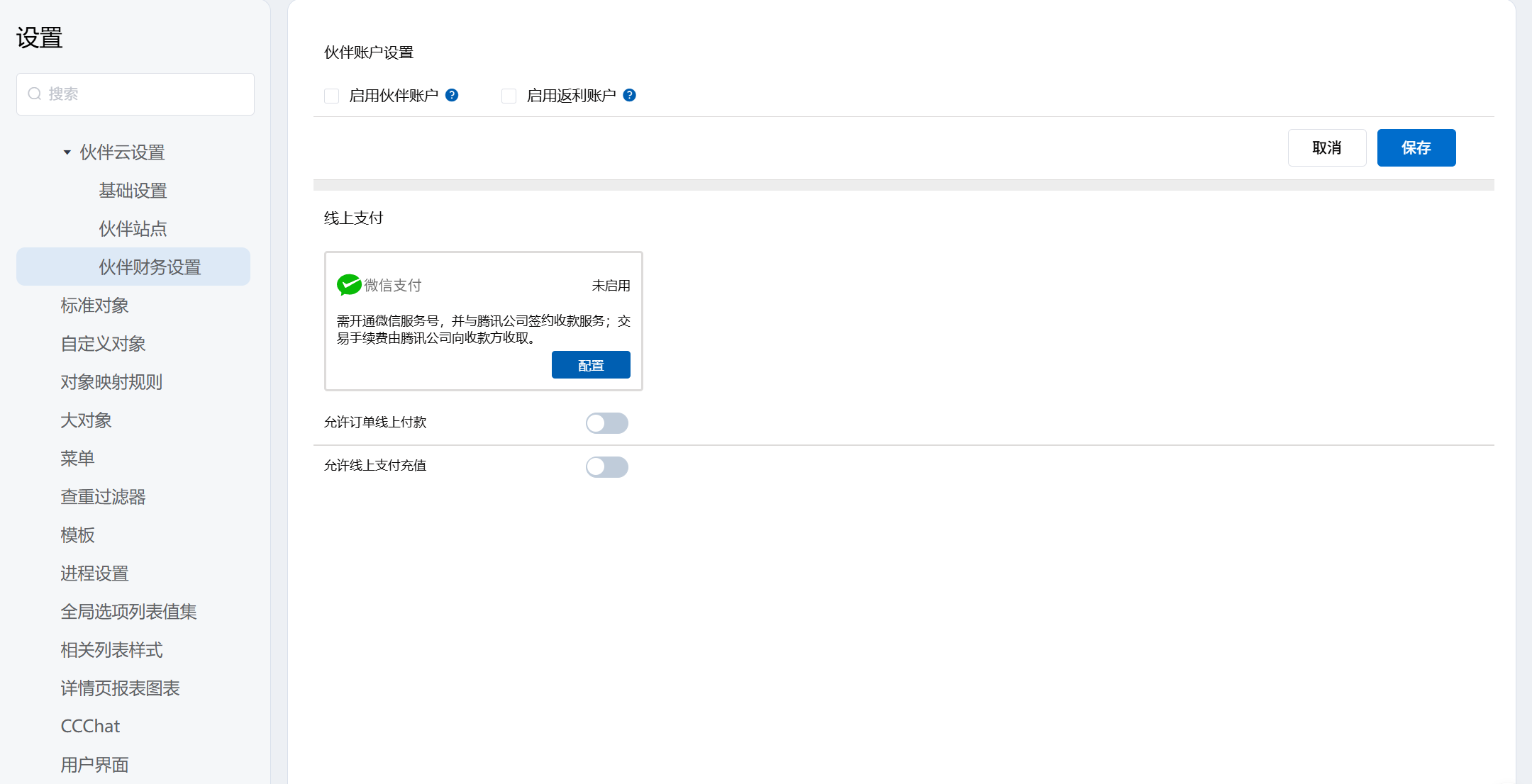Click the WeChat Pay green logo
Screen dimensions: 1532x784
pos(348,285)
